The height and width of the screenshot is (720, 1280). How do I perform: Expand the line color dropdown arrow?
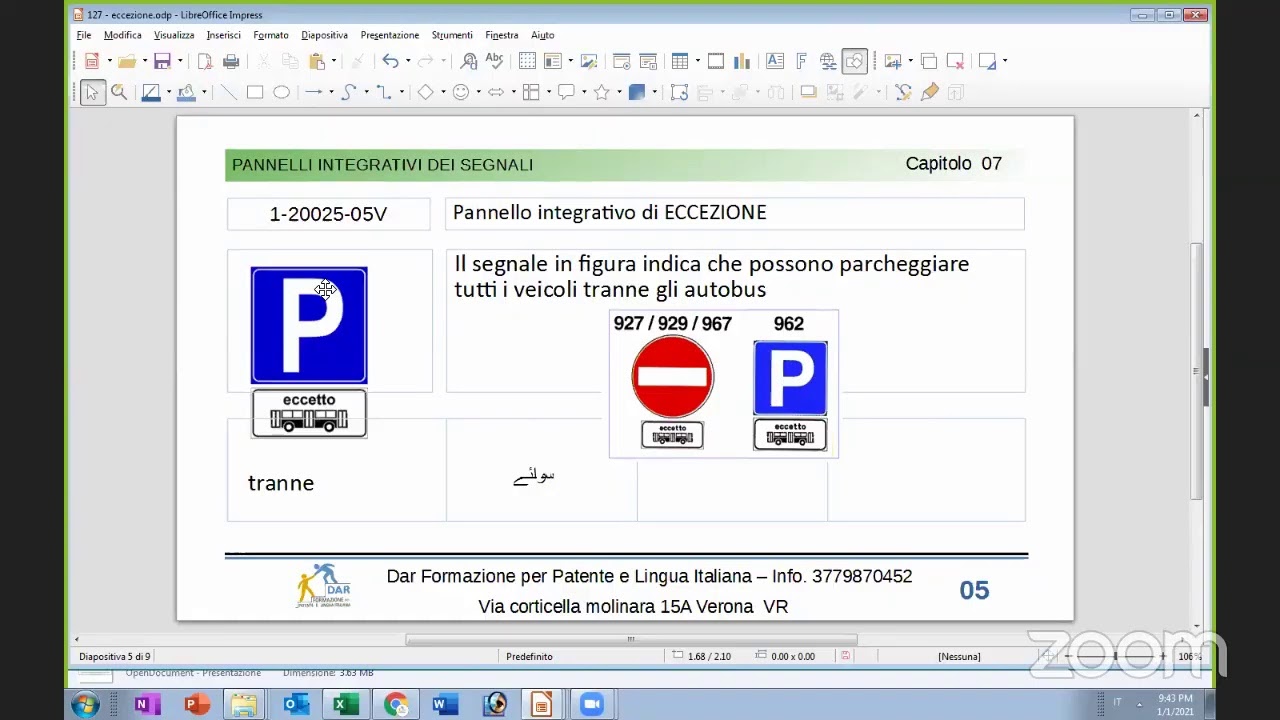click(x=168, y=92)
